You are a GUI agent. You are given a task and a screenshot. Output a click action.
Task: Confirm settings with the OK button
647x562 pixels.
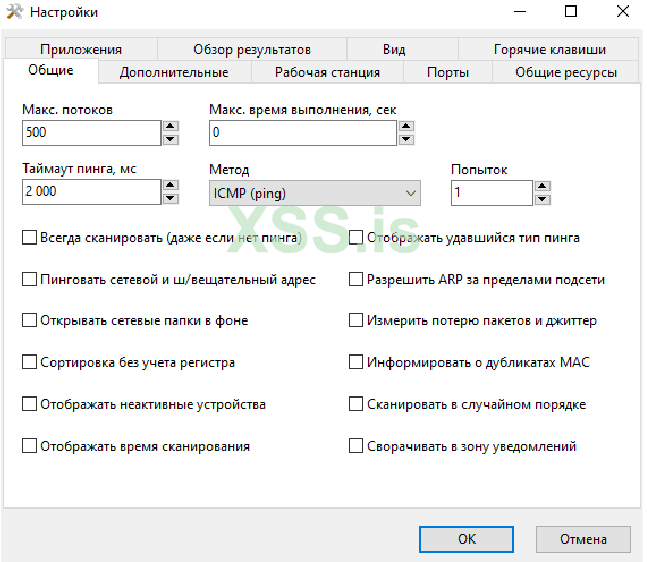coord(467,539)
